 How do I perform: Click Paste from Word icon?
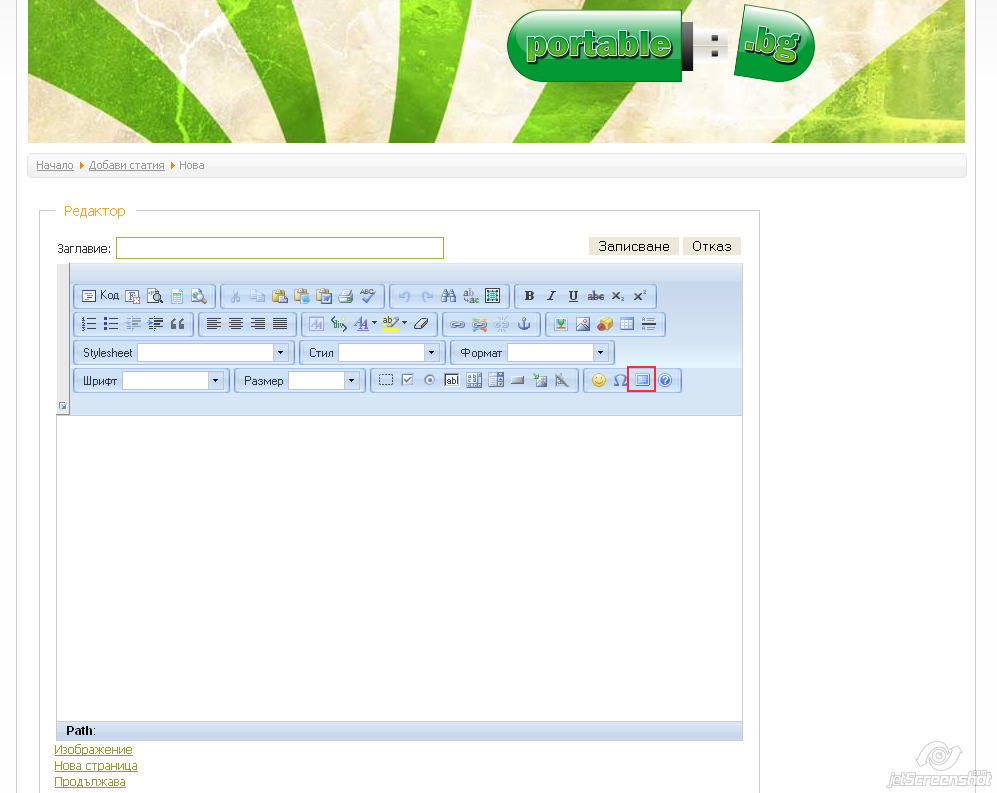click(324, 296)
